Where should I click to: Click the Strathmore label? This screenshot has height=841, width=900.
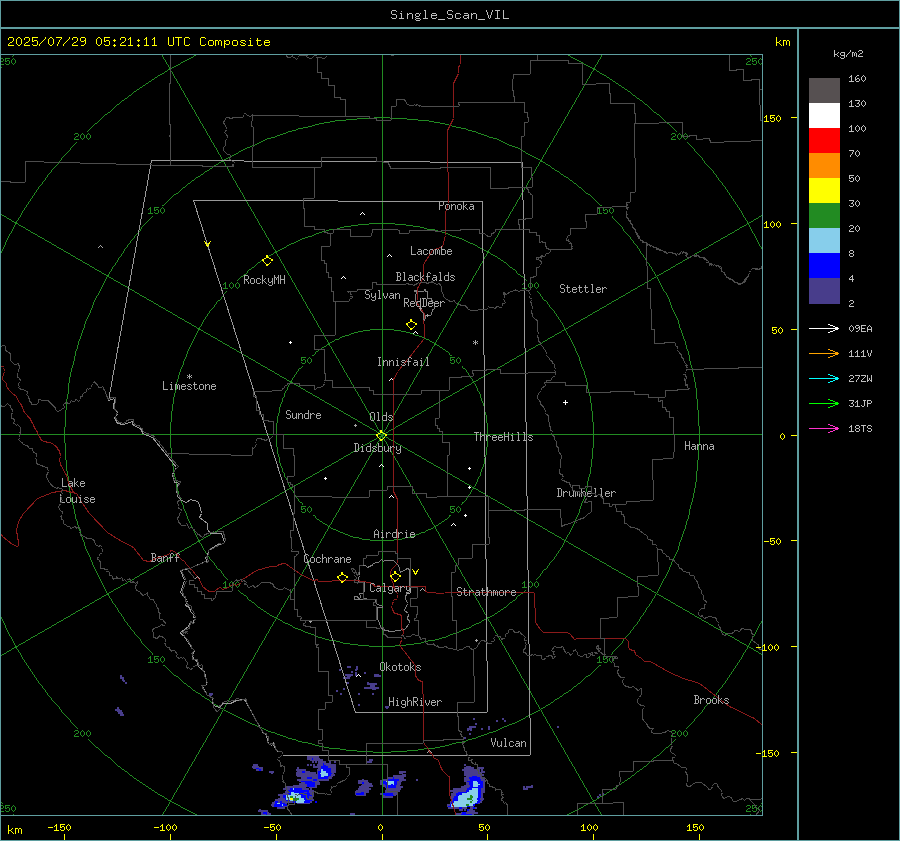(486, 592)
